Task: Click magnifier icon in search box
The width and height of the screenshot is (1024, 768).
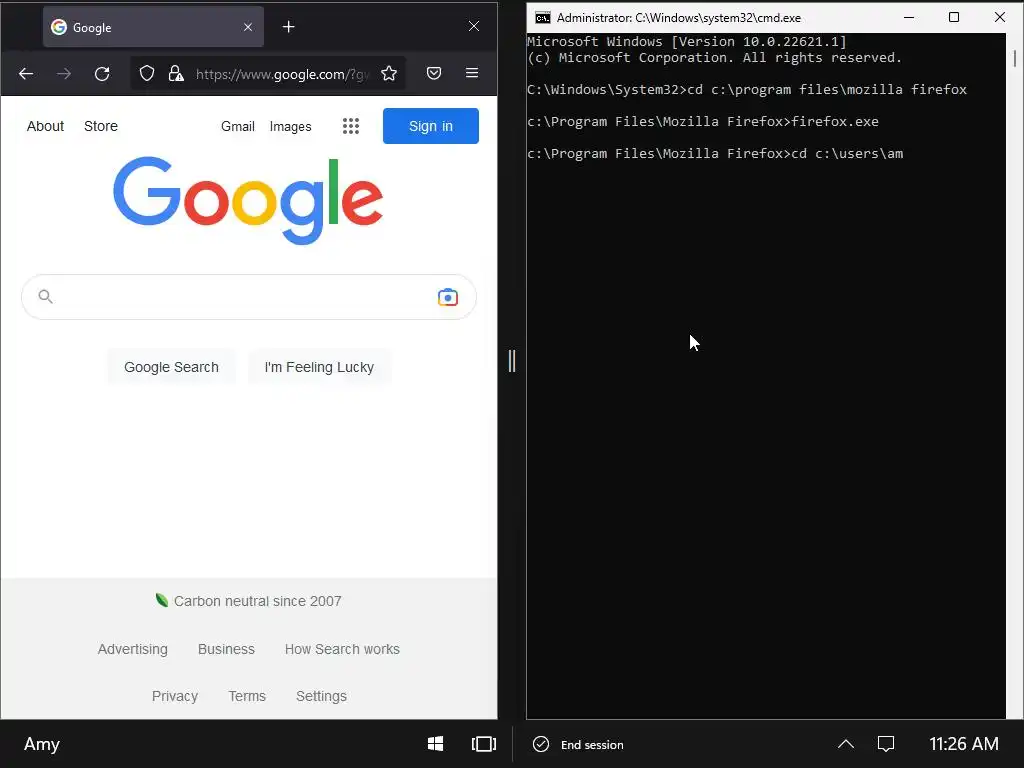Action: tap(45, 296)
